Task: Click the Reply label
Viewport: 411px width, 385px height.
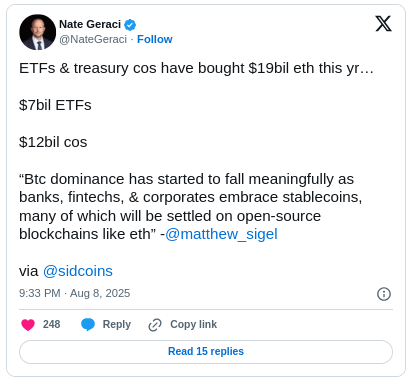Action: point(117,324)
